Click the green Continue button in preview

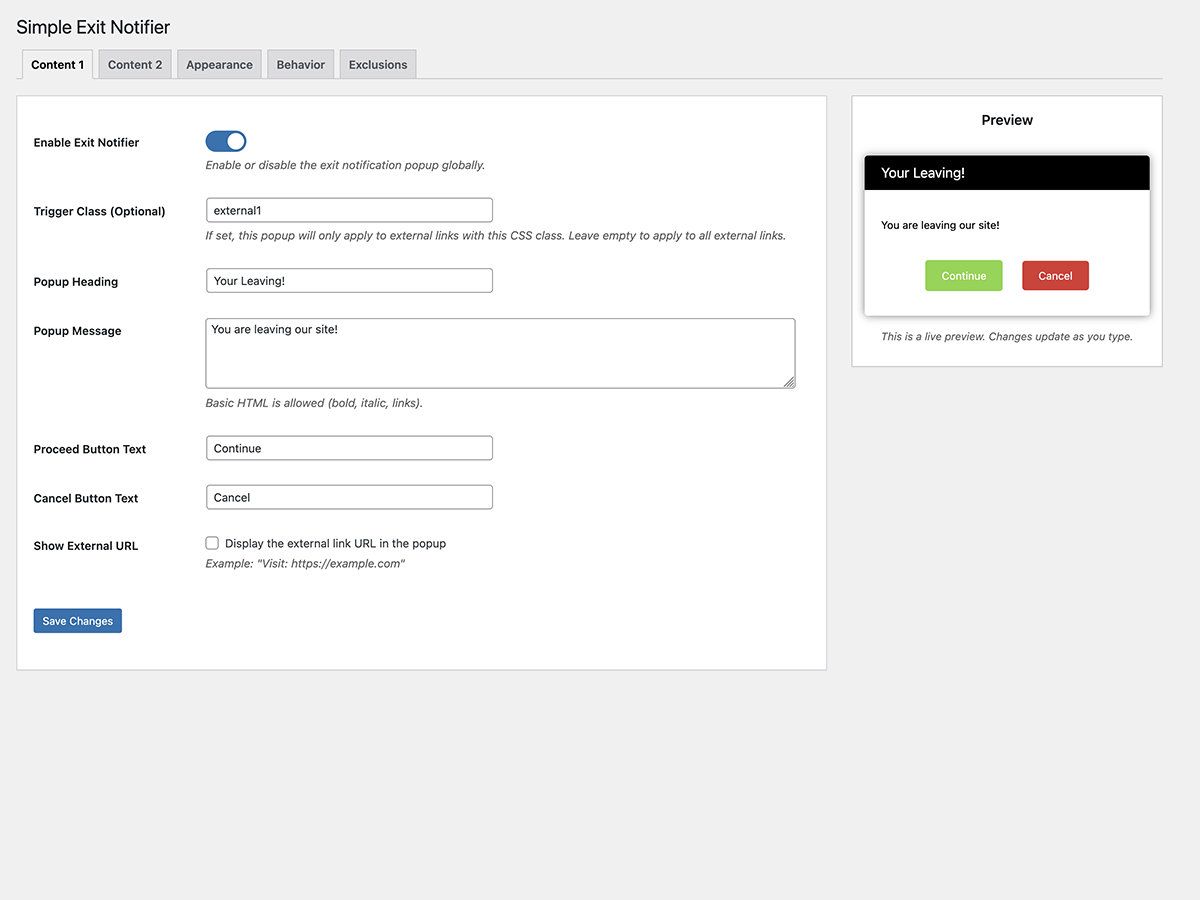click(x=963, y=276)
